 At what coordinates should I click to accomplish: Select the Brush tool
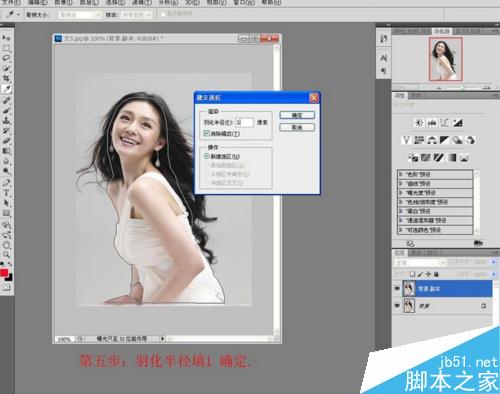(x=6, y=110)
